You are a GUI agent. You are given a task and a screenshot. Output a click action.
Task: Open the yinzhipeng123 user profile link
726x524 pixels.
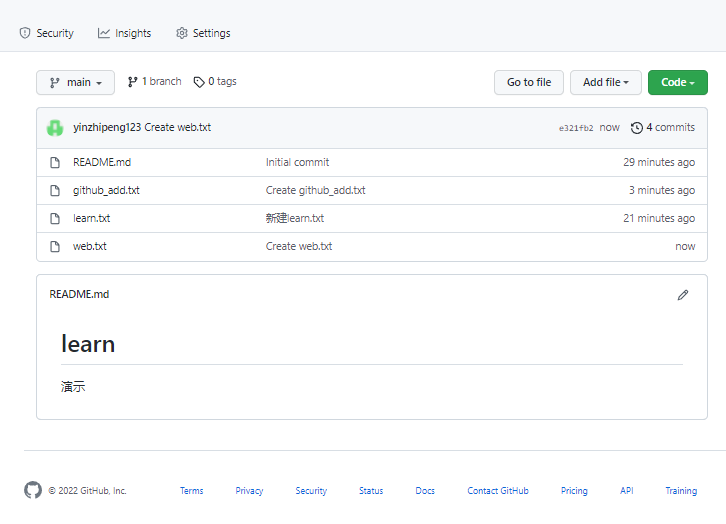(x=107, y=127)
